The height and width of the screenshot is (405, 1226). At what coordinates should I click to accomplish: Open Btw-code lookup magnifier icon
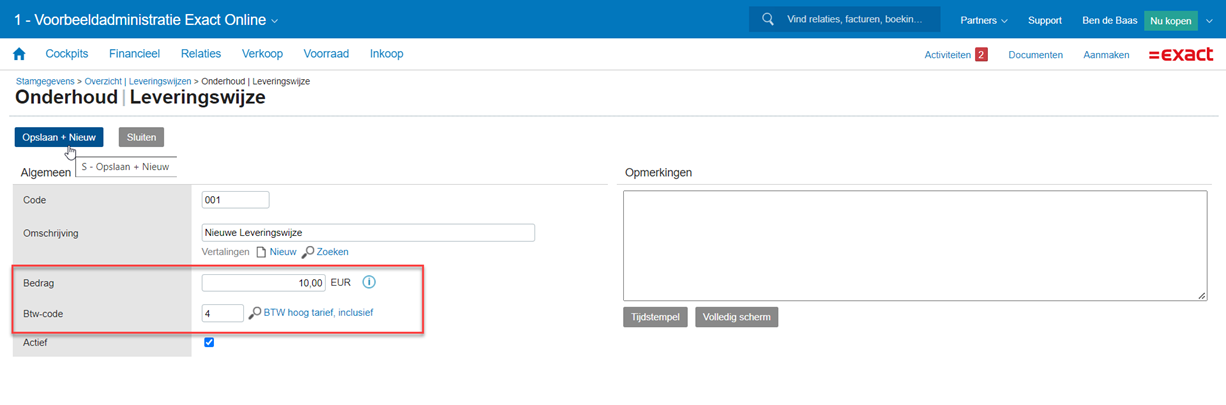tap(255, 313)
